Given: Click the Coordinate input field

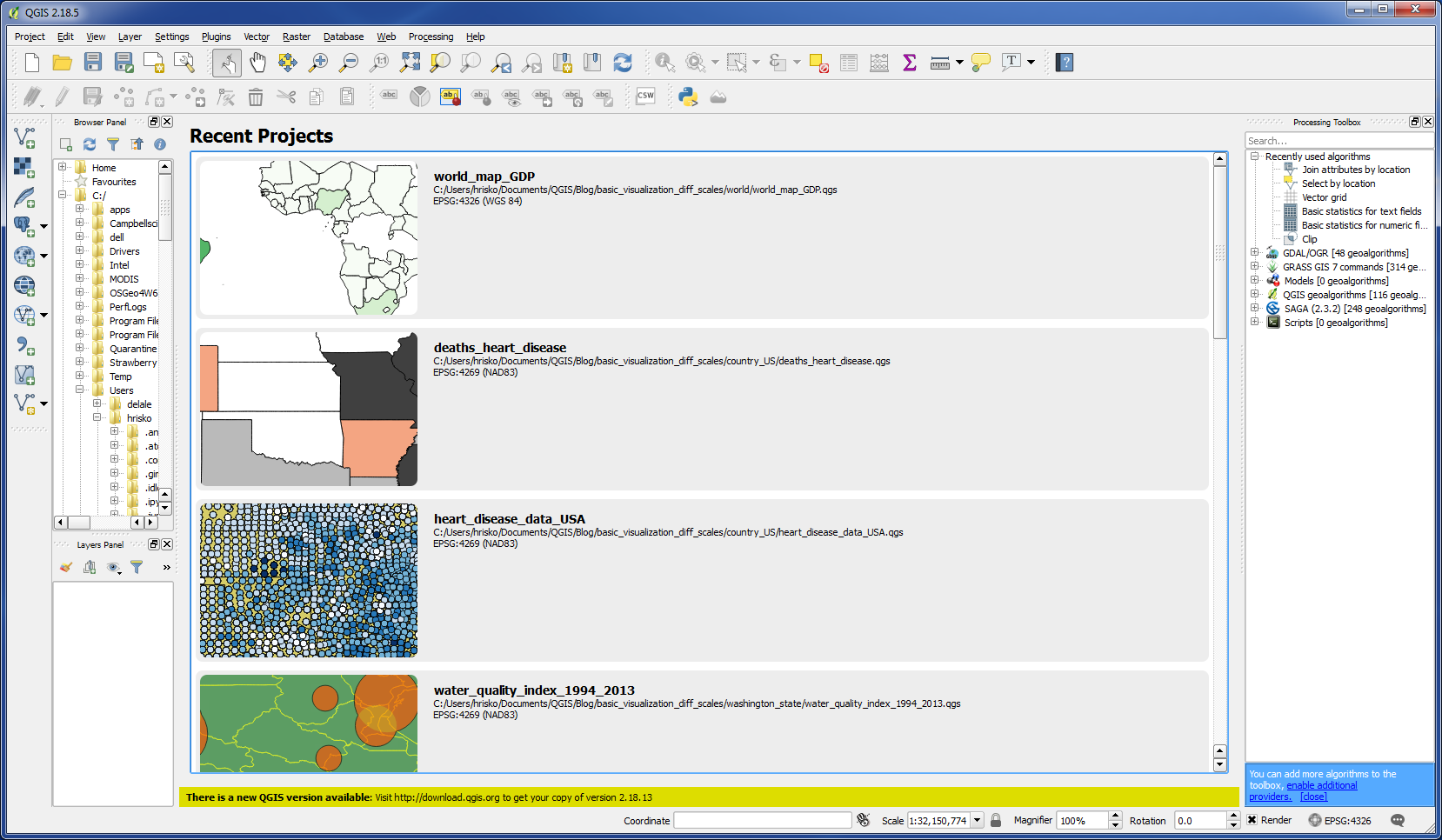Looking at the screenshot, I should 763,820.
